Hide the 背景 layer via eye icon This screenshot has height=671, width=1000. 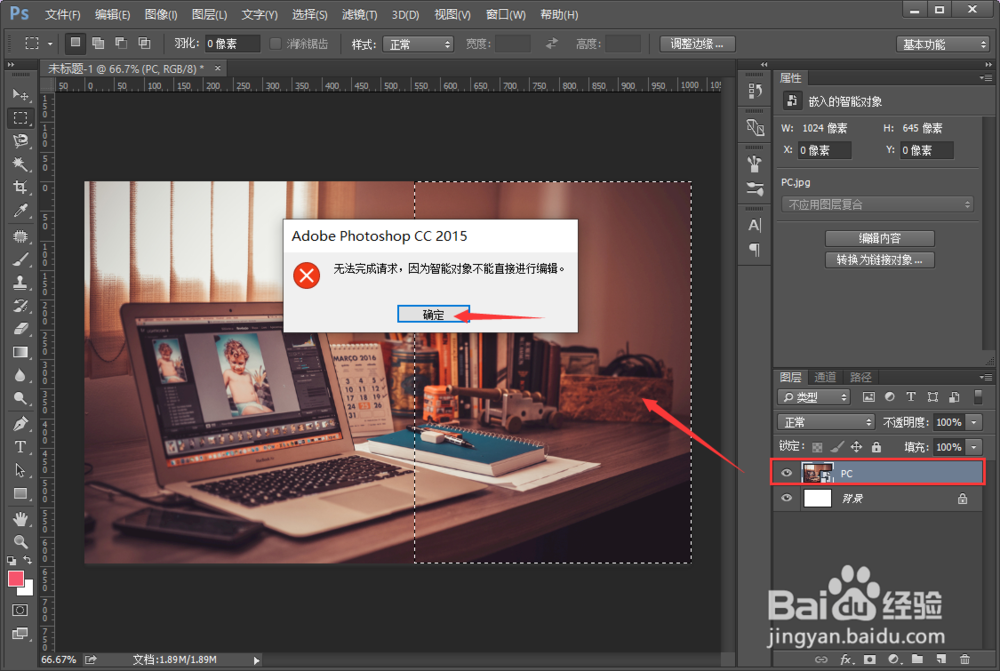(786, 498)
